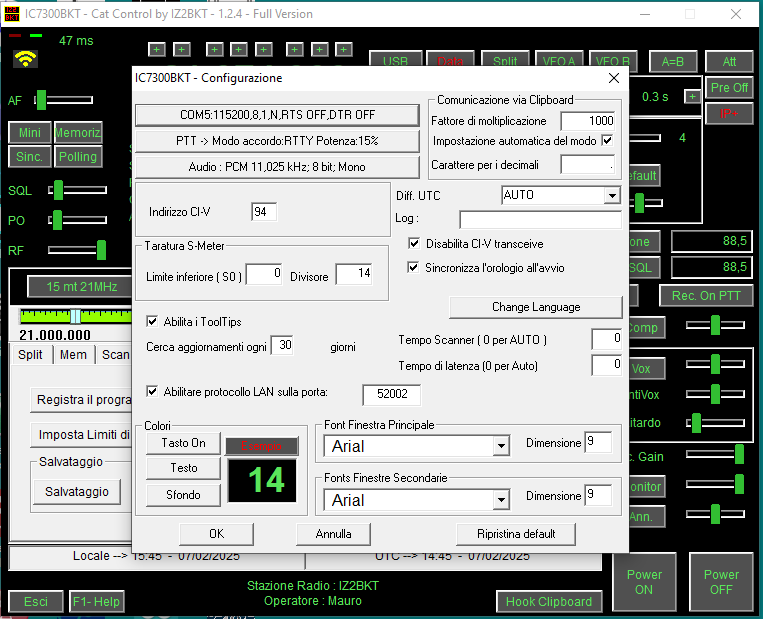Click the COM5:115200 port settings button
The height and width of the screenshot is (619, 763).
[x=277, y=115]
